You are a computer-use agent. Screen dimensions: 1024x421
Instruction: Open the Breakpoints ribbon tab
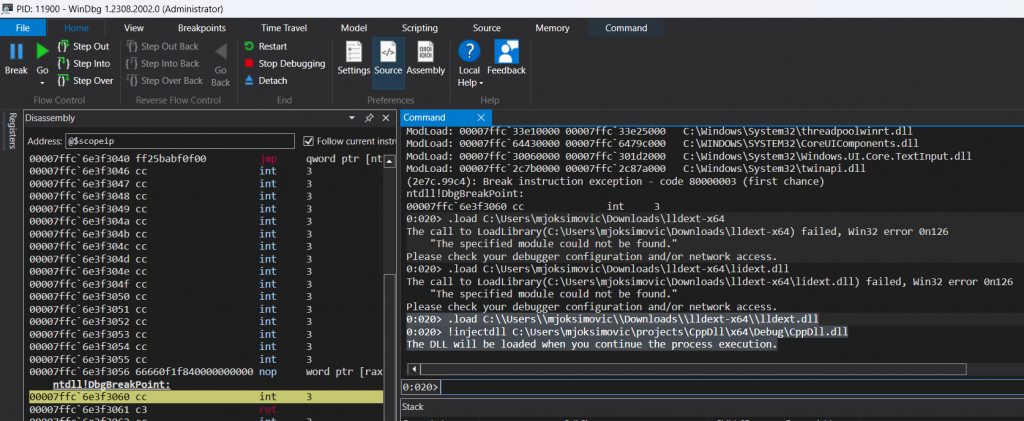point(202,28)
